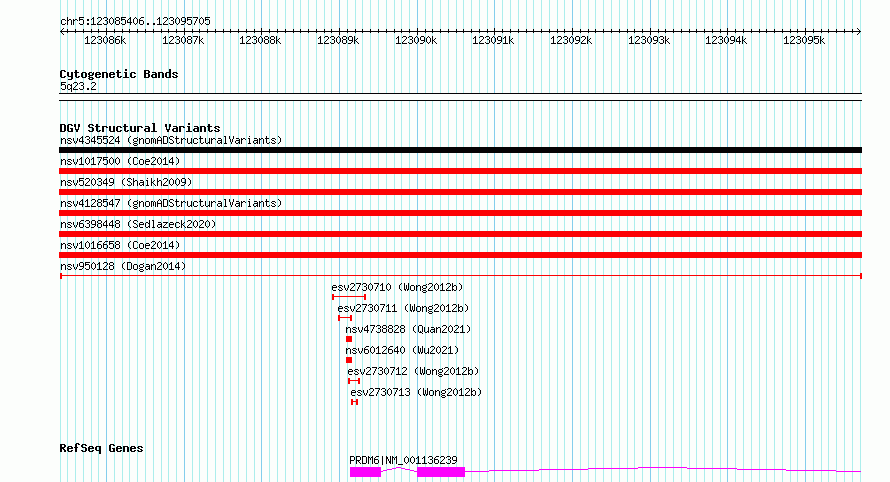This screenshot has width=890, height=482.
Task: Open variant esv2730710 (Wong2012b) label
Action: click(397, 287)
